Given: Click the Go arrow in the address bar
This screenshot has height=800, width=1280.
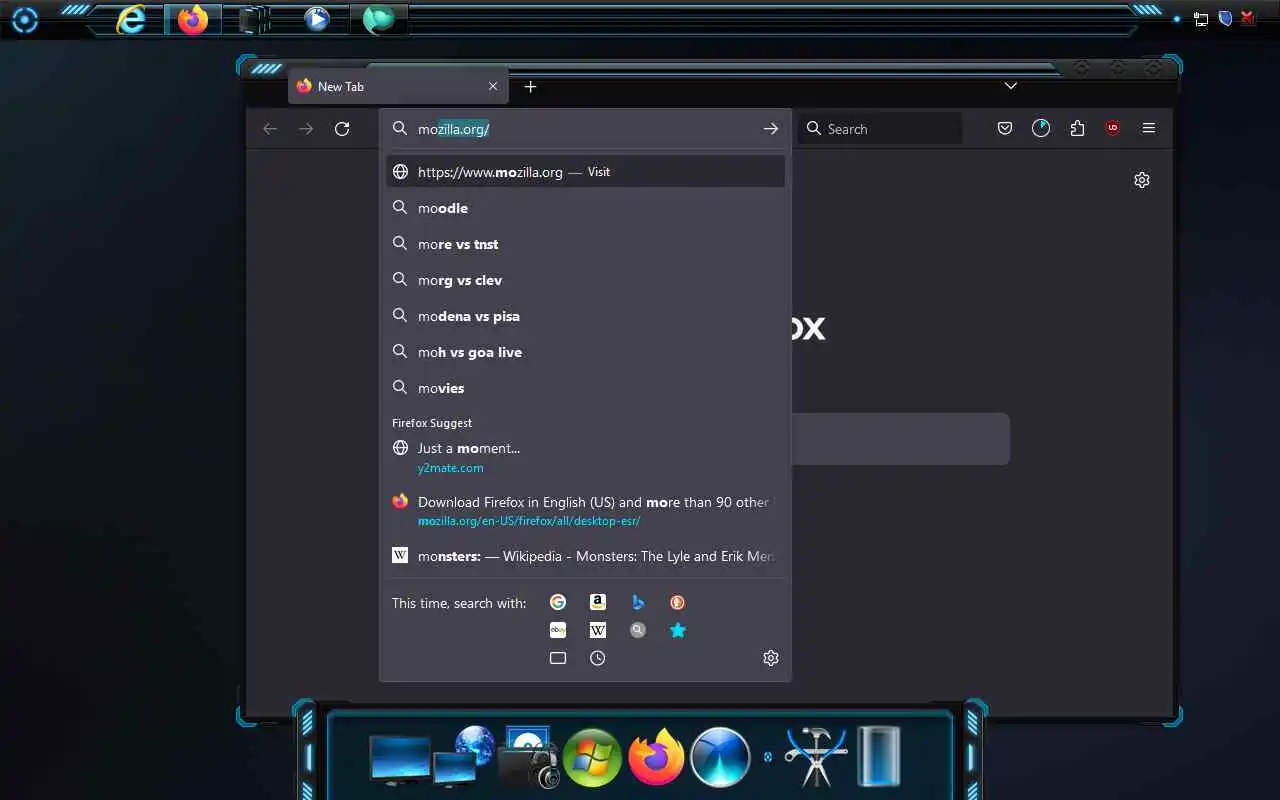Looking at the screenshot, I should (x=770, y=129).
